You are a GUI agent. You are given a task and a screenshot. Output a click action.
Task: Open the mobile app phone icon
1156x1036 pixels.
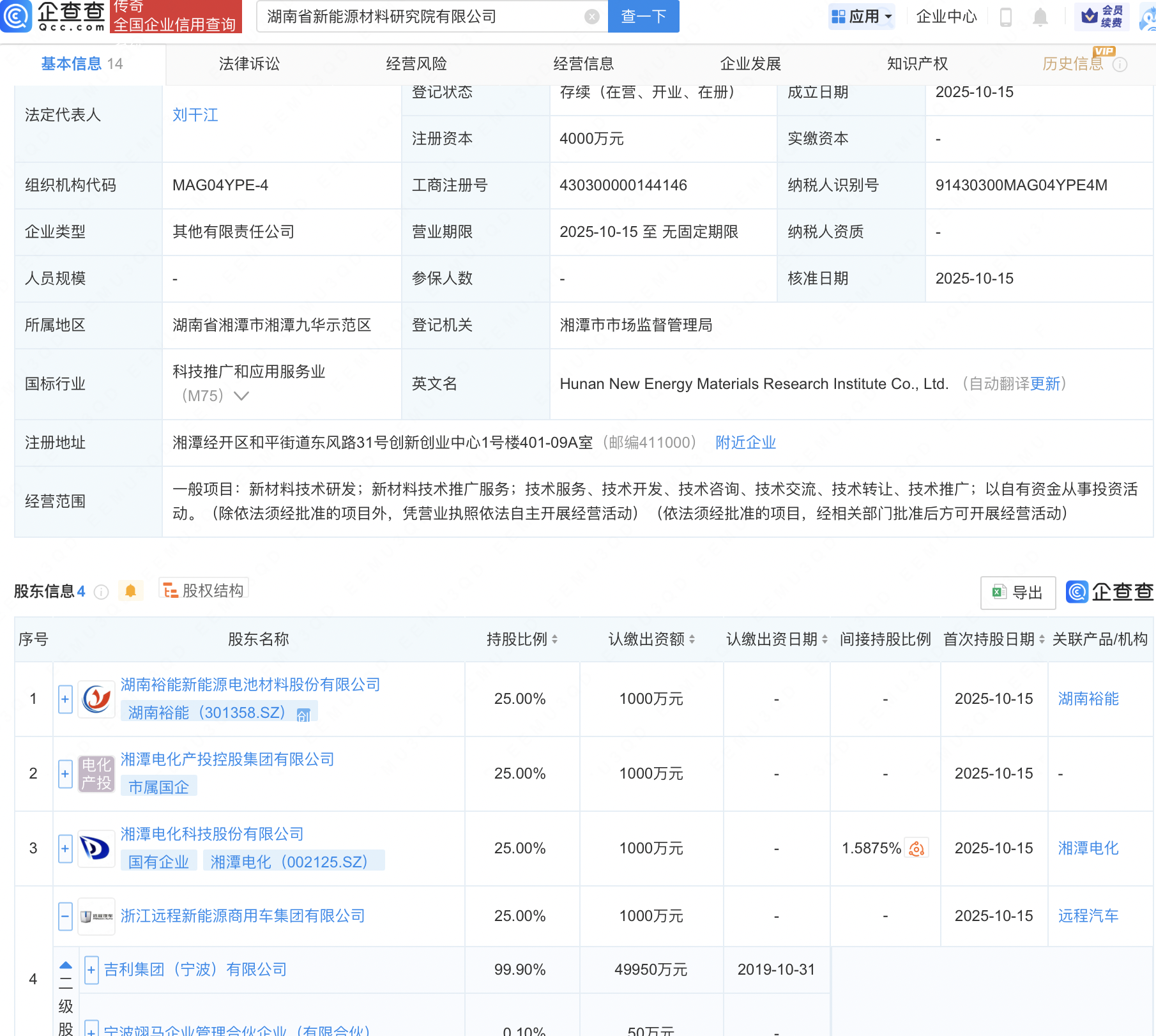coord(1005,17)
